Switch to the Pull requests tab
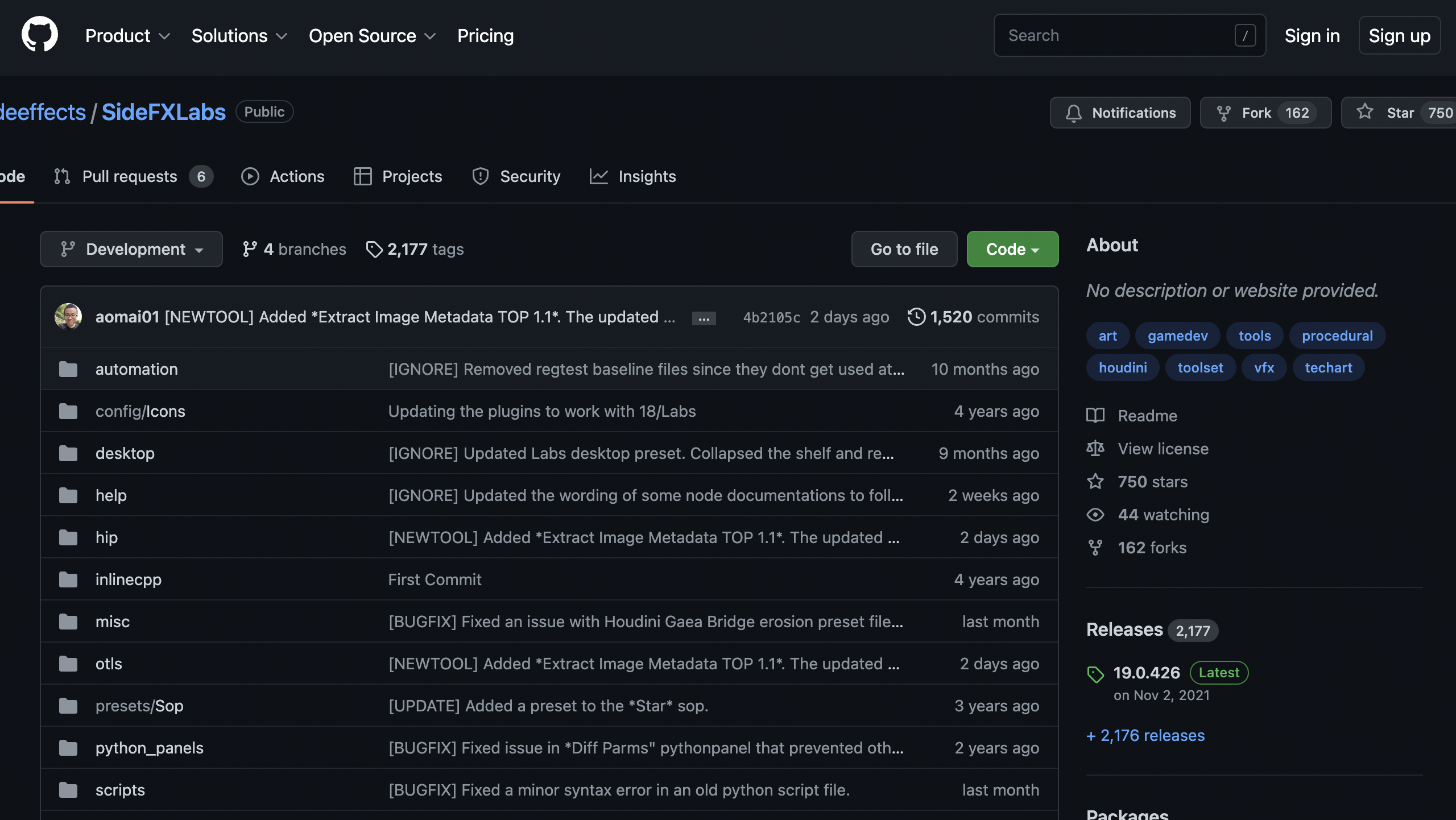 pos(130,176)
